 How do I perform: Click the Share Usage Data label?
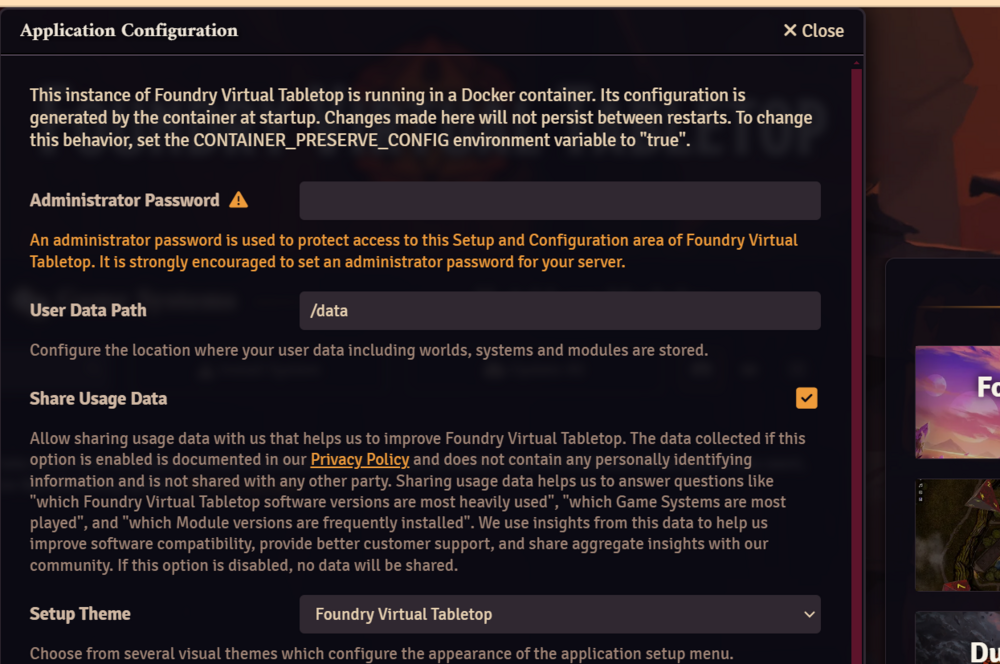coord(98,399)
